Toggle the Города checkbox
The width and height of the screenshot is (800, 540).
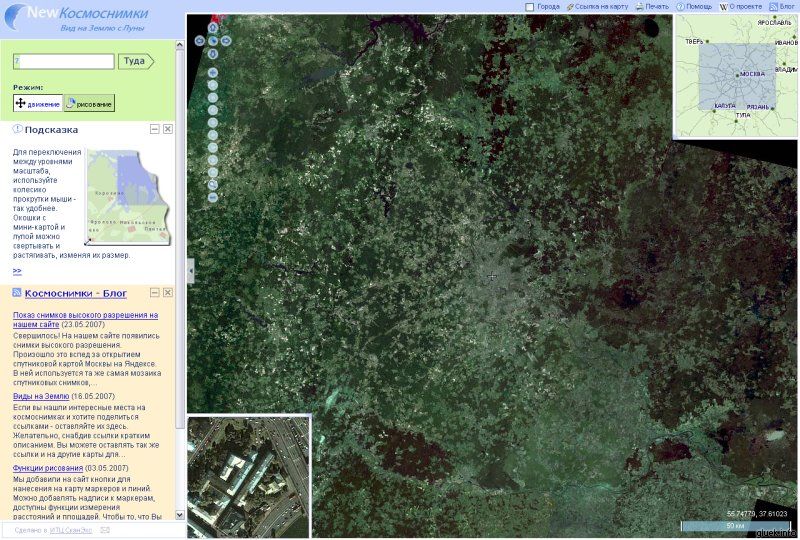[x=530, y=6]
